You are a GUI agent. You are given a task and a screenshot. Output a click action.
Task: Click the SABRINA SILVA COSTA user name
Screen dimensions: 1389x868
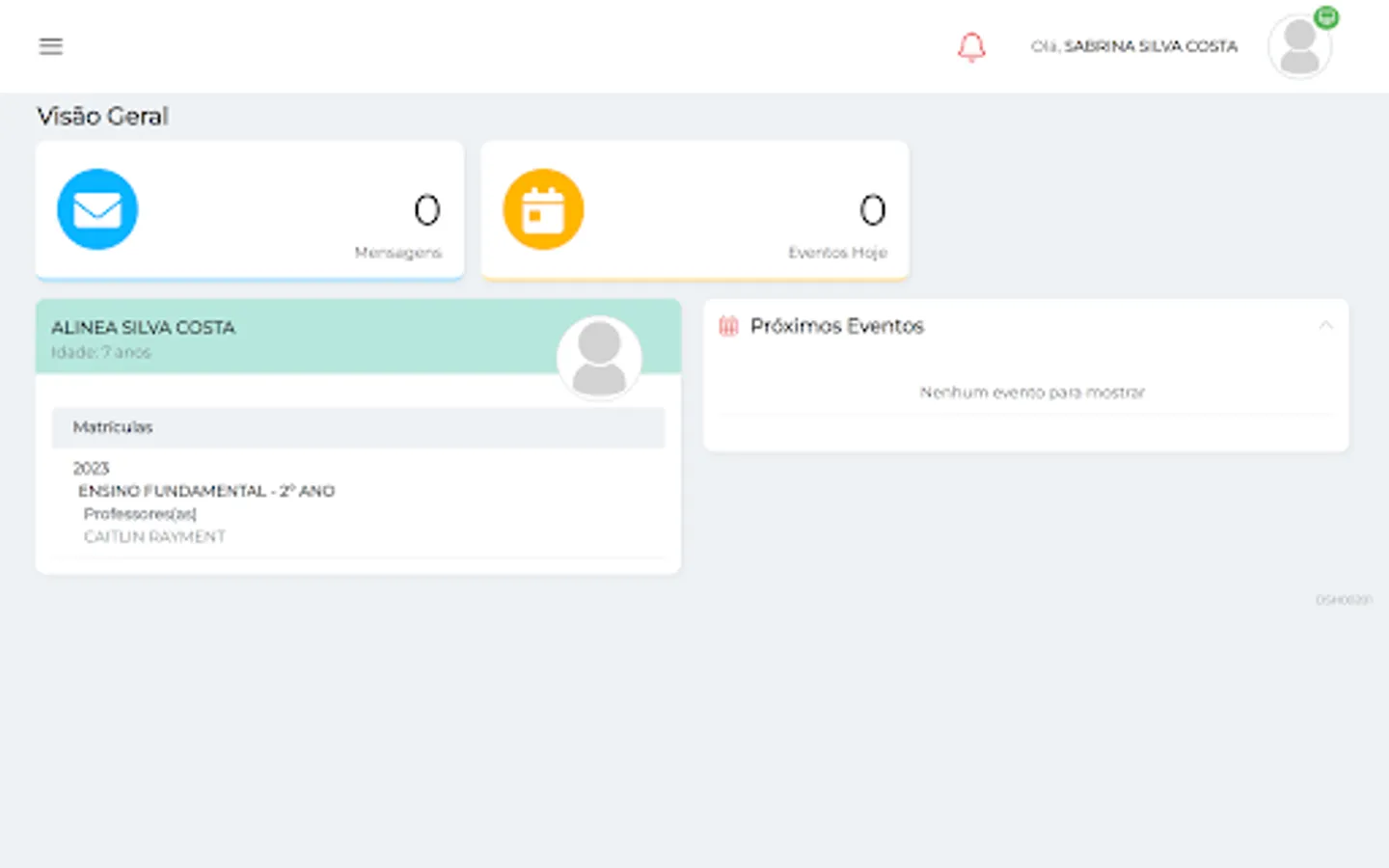tap(1150, 46)
